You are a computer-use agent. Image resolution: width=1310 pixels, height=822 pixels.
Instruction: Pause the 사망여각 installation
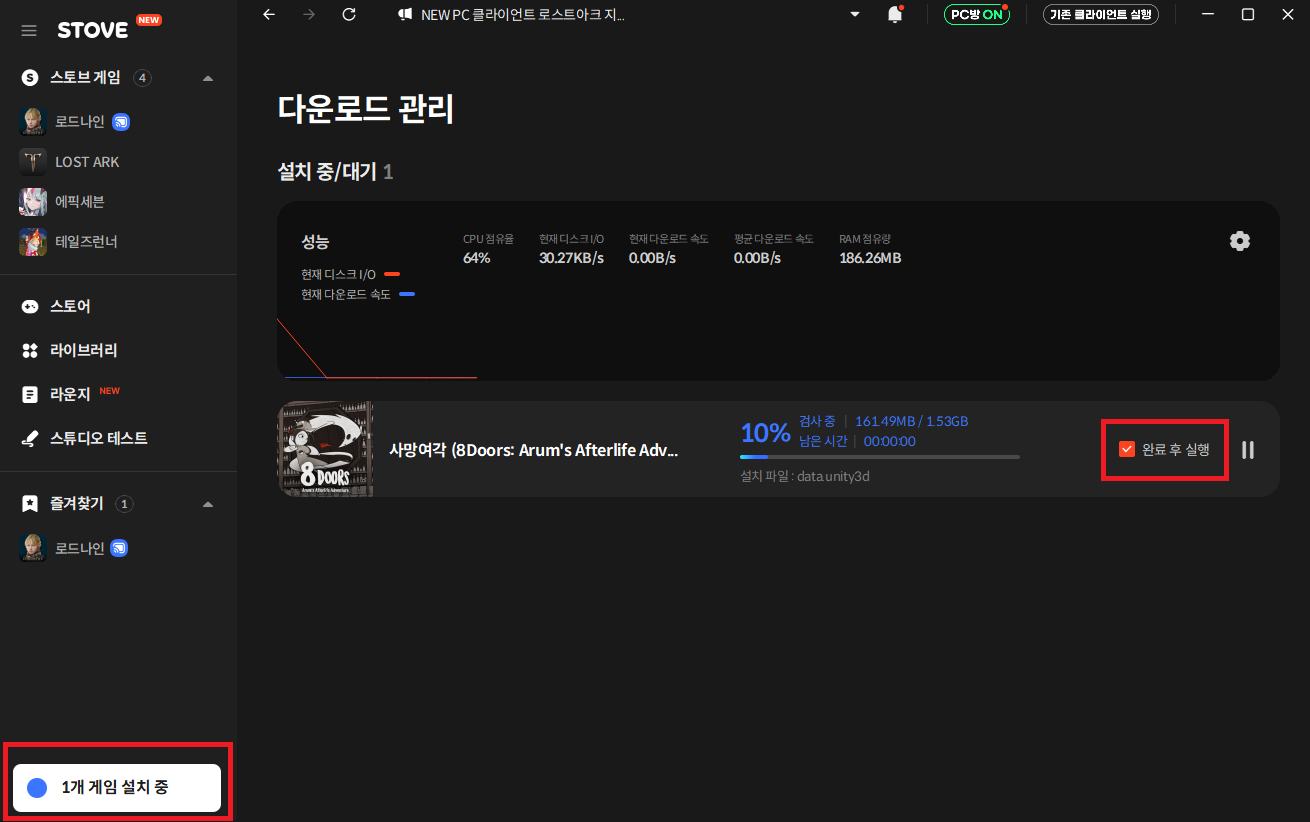click(1248, 450)
